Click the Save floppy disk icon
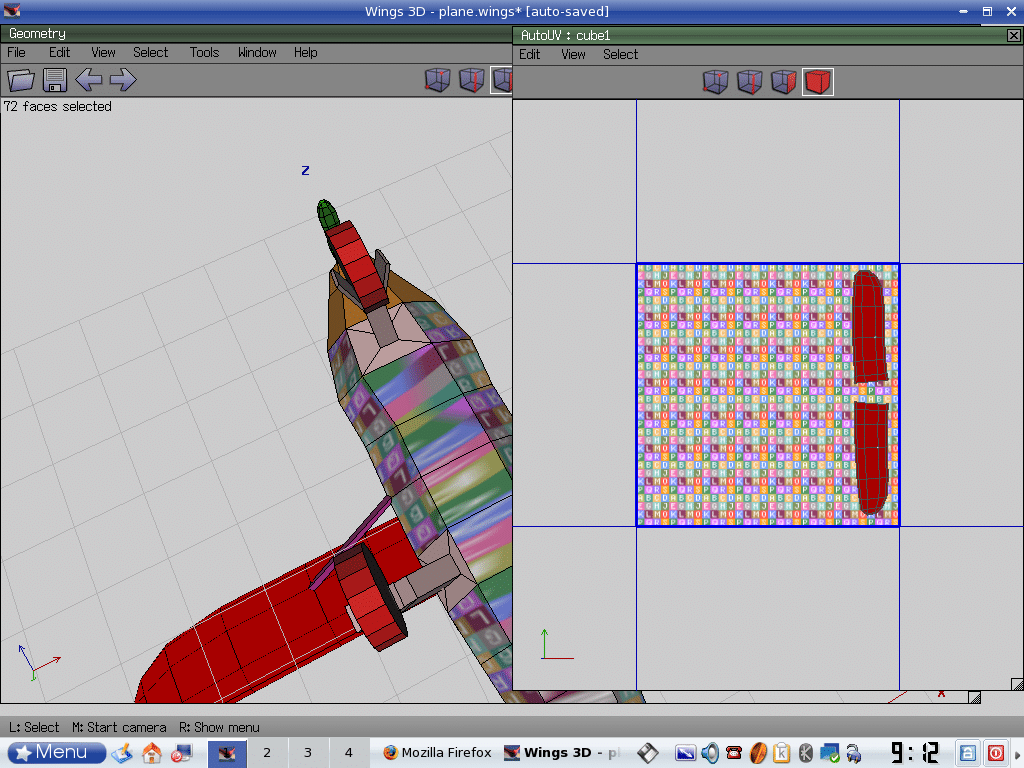This screenshot has height=768, width=1024. click(x=54, y=80)
